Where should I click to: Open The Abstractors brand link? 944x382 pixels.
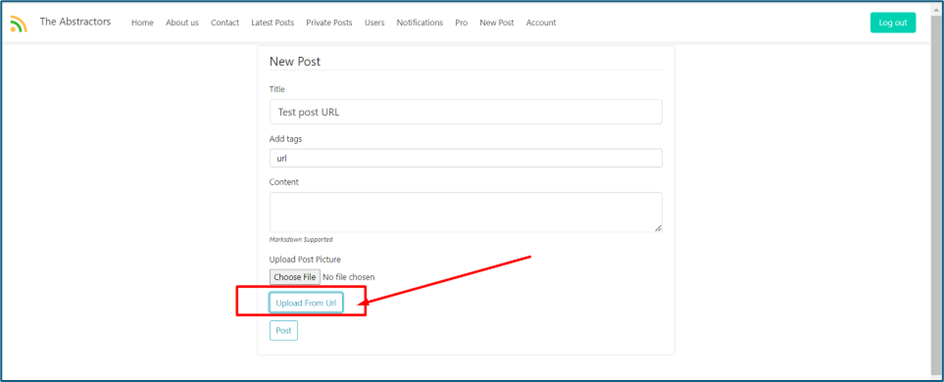pyautogui.click(x=75, y=22)
